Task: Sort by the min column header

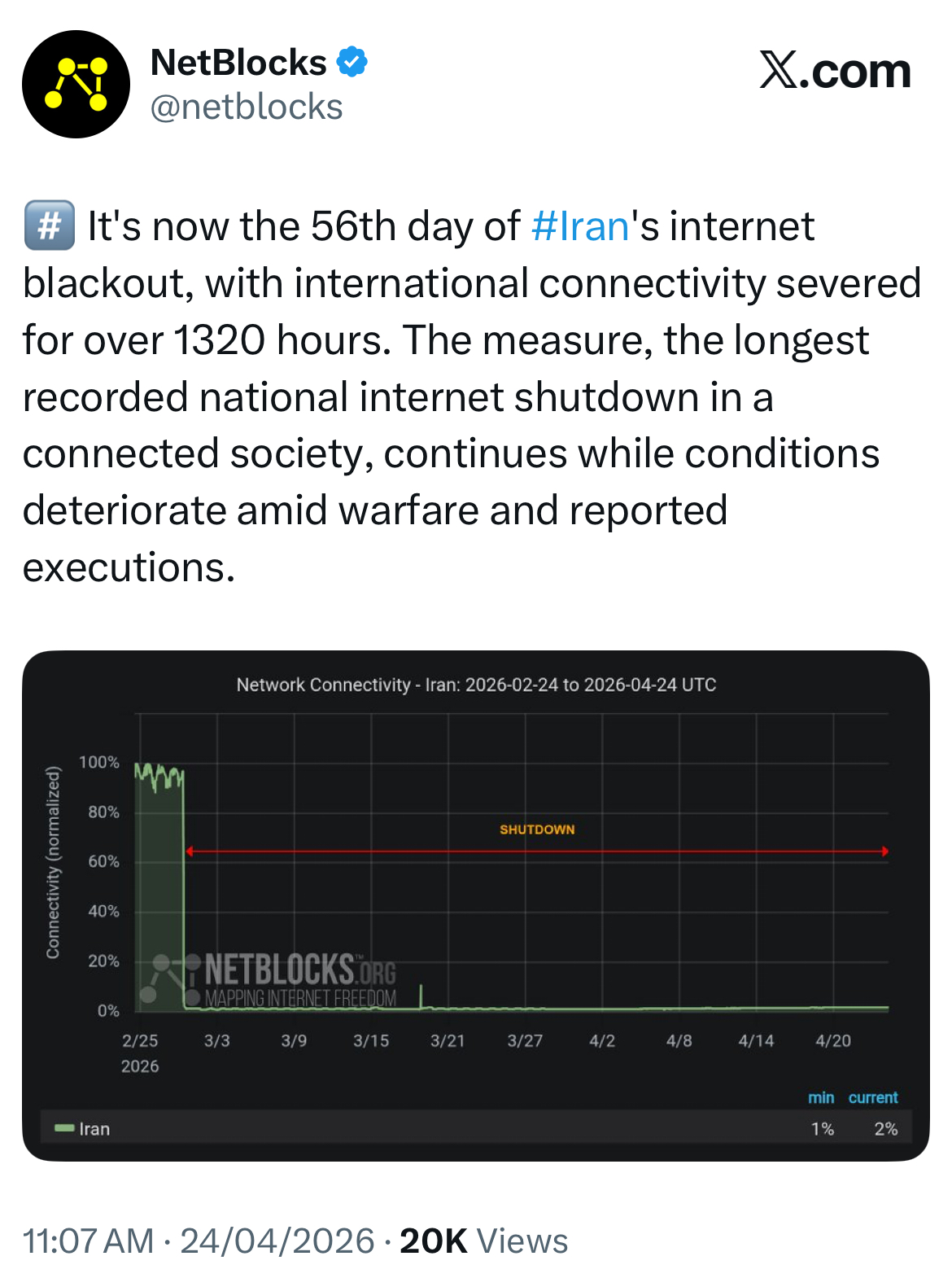Action: [x=821, y=1097]
